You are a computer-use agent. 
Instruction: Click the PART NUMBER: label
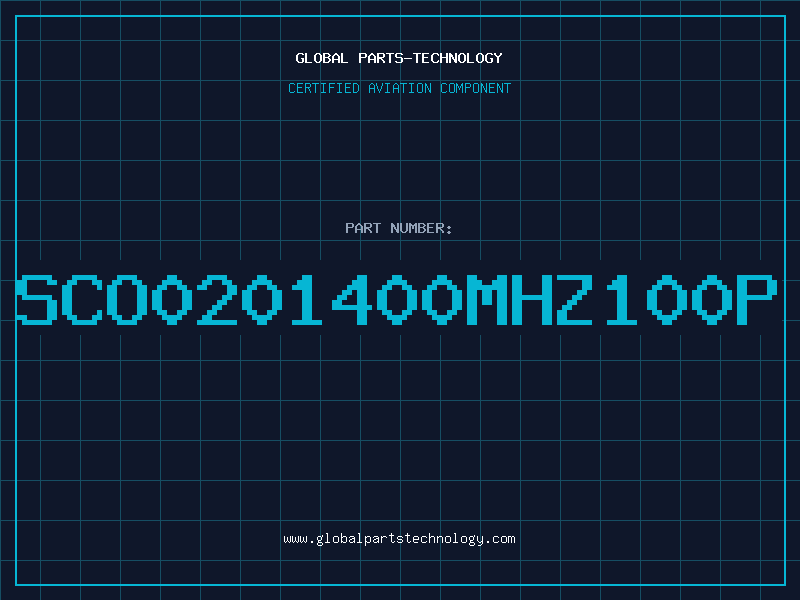399,228
